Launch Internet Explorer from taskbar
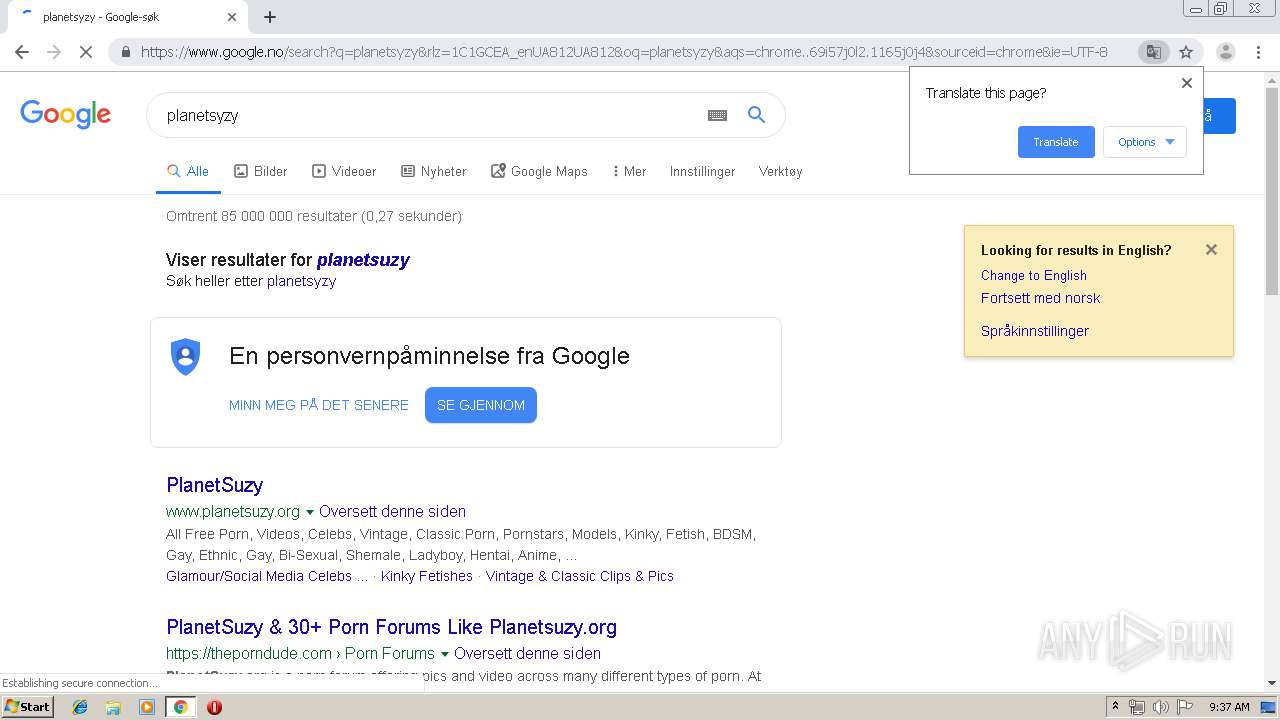This screenshot has height=720, width=1280. coord(80,707)
